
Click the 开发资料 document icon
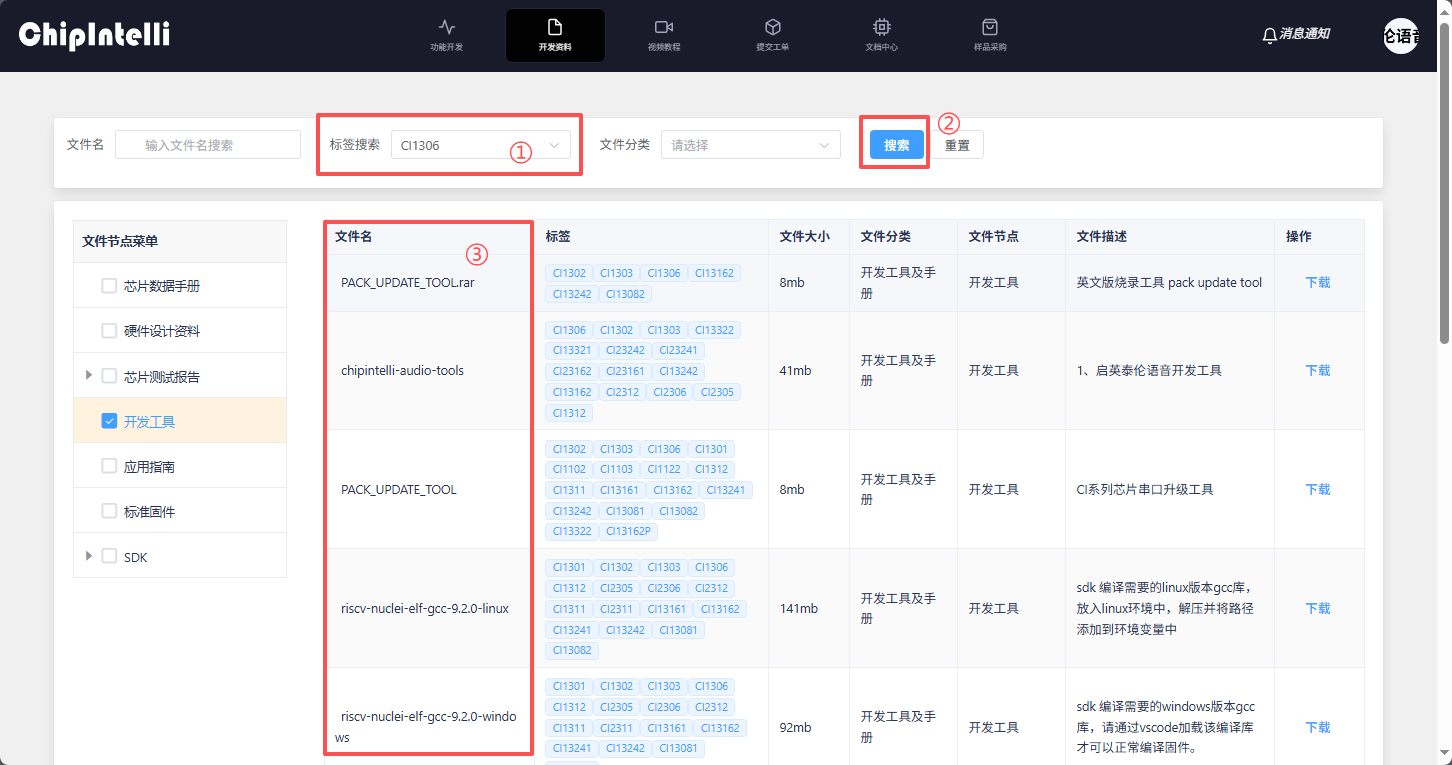tap(555, 27)
